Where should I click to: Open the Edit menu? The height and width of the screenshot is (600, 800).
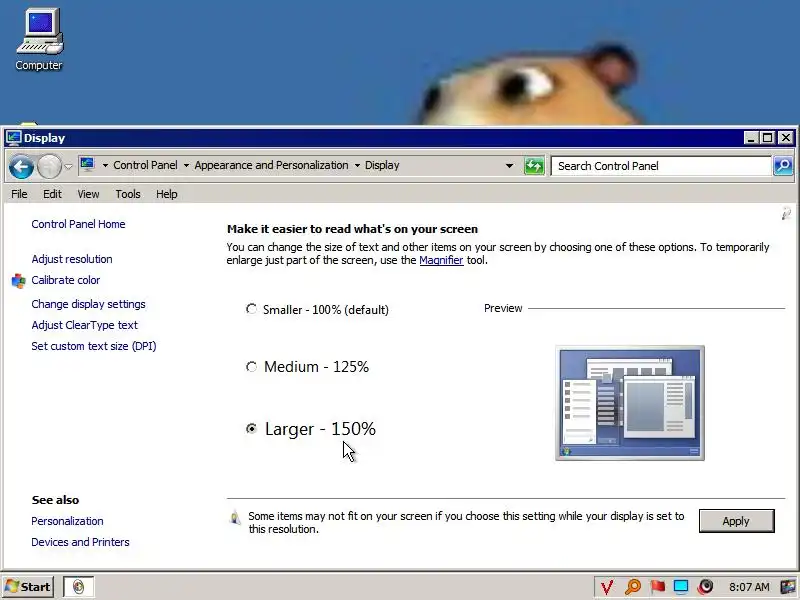(x=52, y=194)
